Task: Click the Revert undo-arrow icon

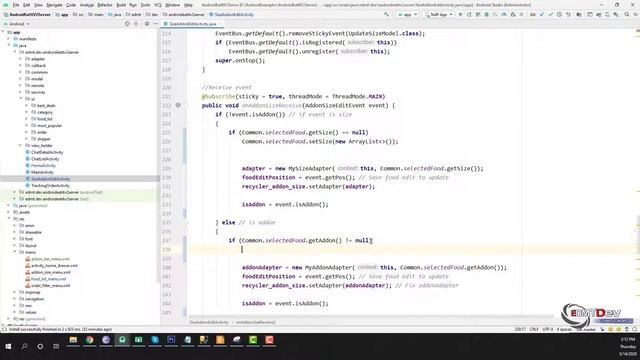Action: tap(568, 14)
